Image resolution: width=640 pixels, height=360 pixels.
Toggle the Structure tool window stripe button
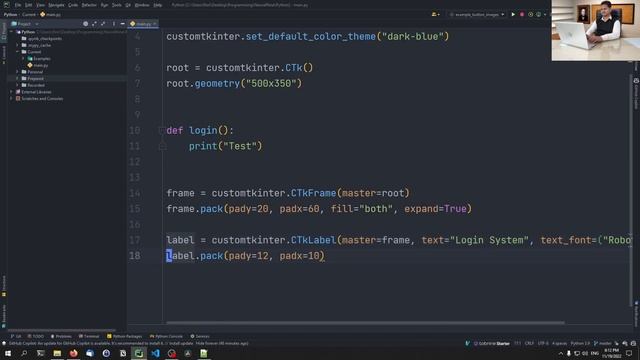pos(4,285)
